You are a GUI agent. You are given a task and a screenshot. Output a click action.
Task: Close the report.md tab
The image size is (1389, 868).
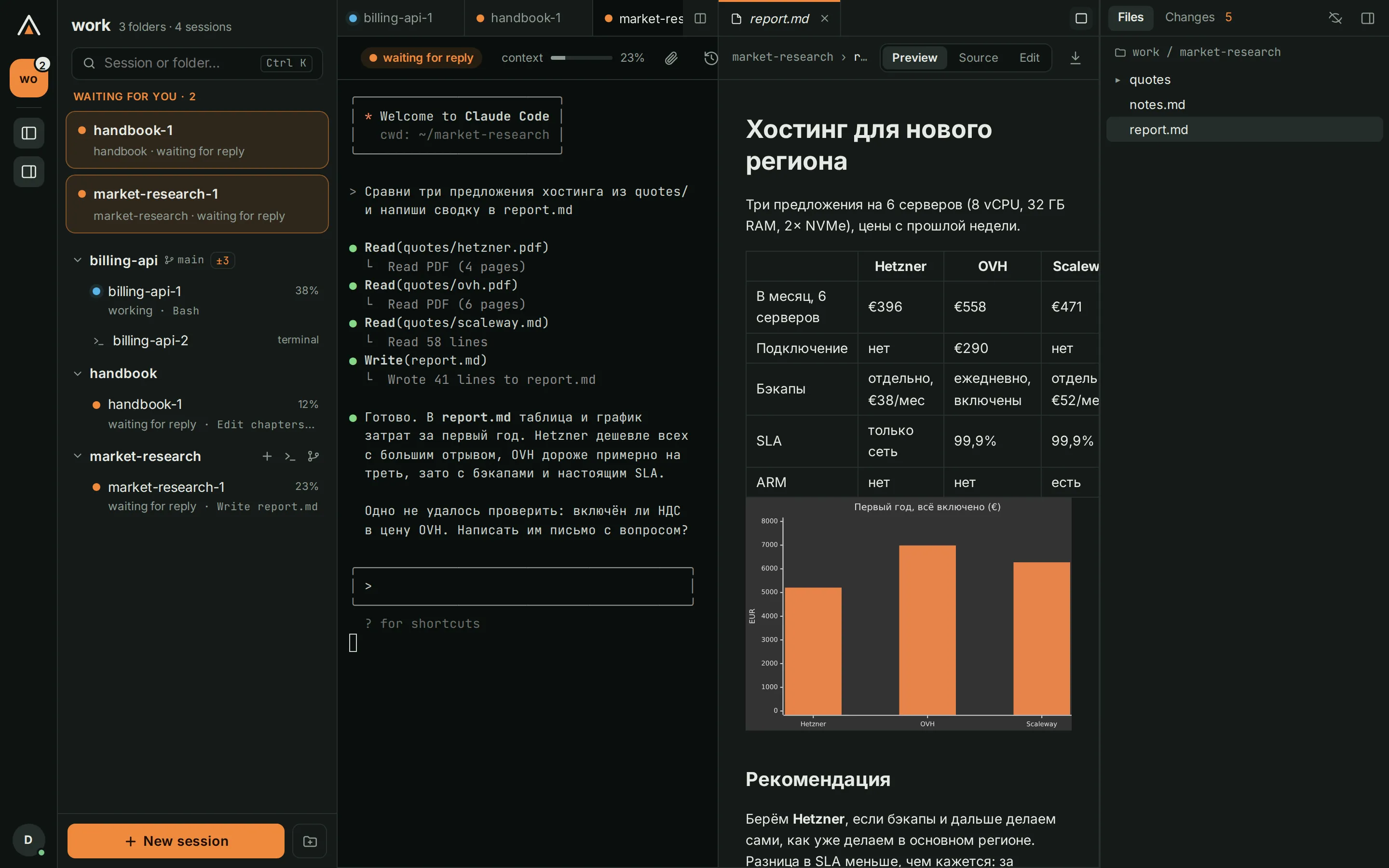coord(825,18)
